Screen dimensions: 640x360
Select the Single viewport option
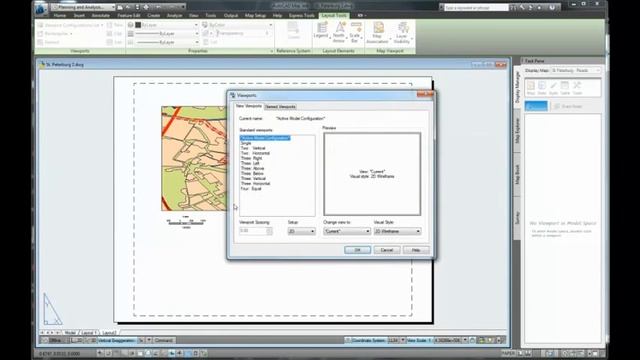tap(246, 143)
